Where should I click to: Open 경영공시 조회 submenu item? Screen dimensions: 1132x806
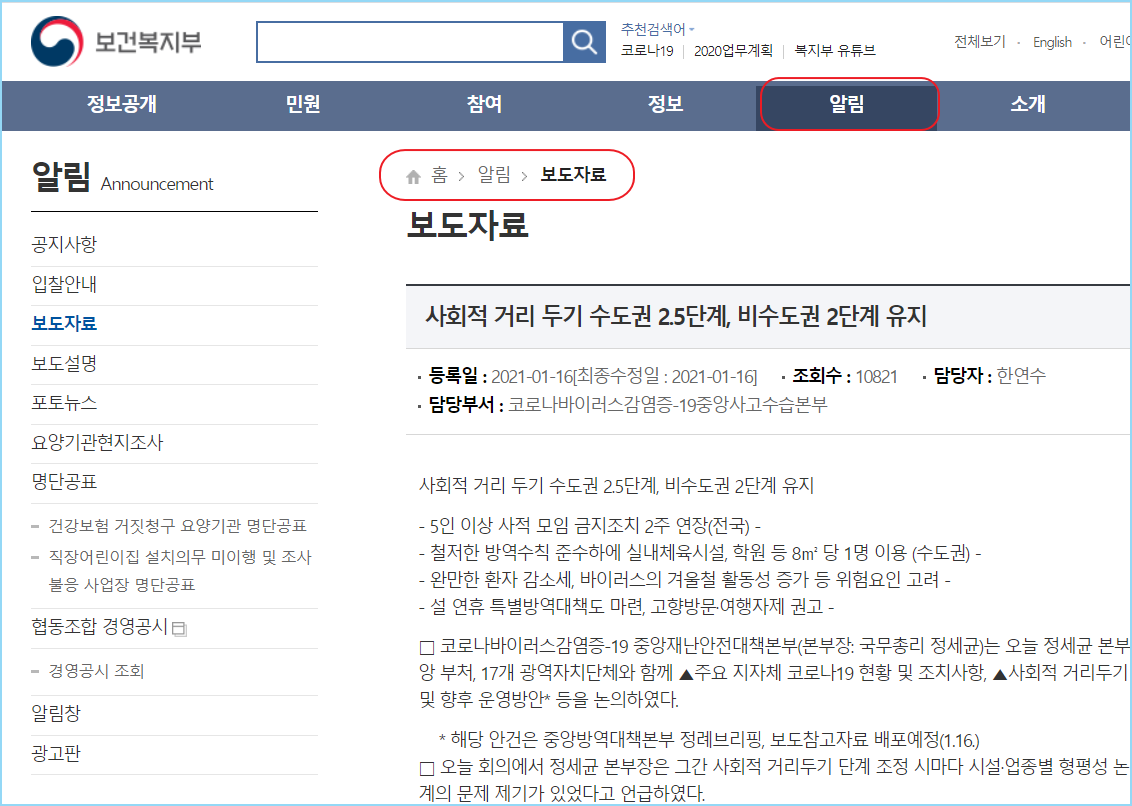click(x=96, y=671)
